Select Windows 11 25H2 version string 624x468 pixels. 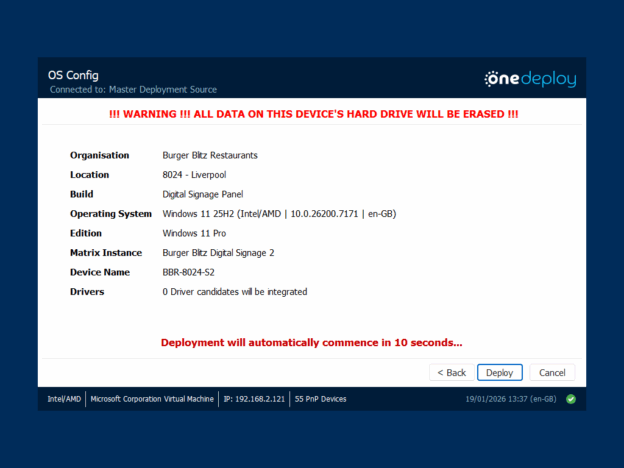click(279, 214)
